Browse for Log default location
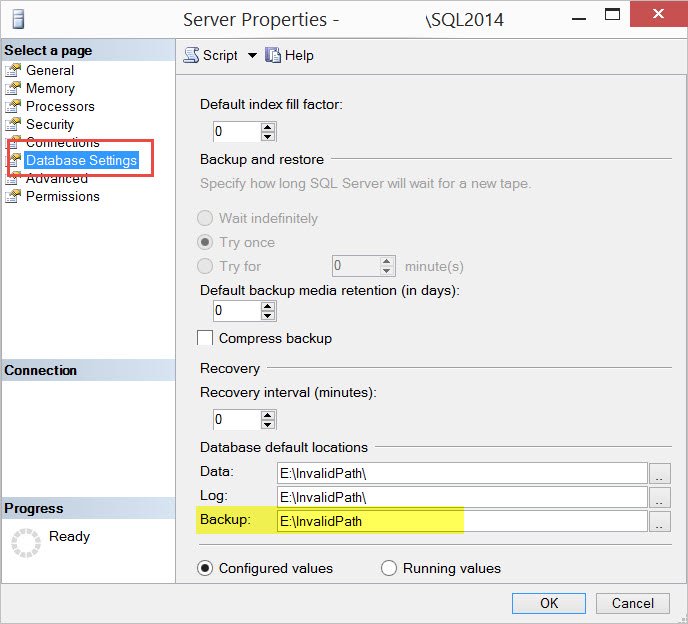Screen dimensions: 688x624 tap(659, 497)
